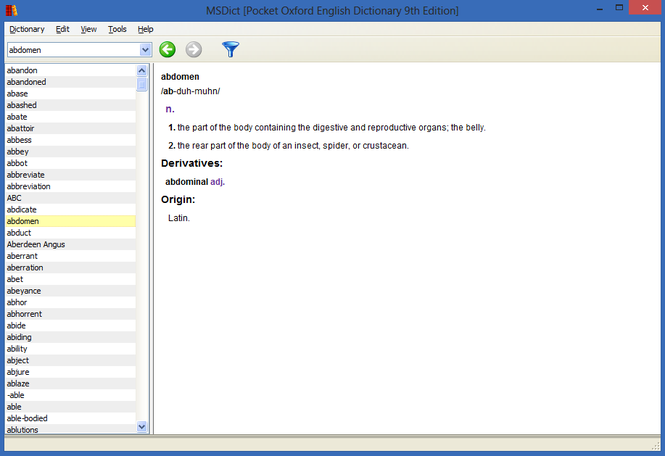Click the word list scrollbar thumb
The height and width of the screenshot is (456, 665).
(x=142, y=84)
